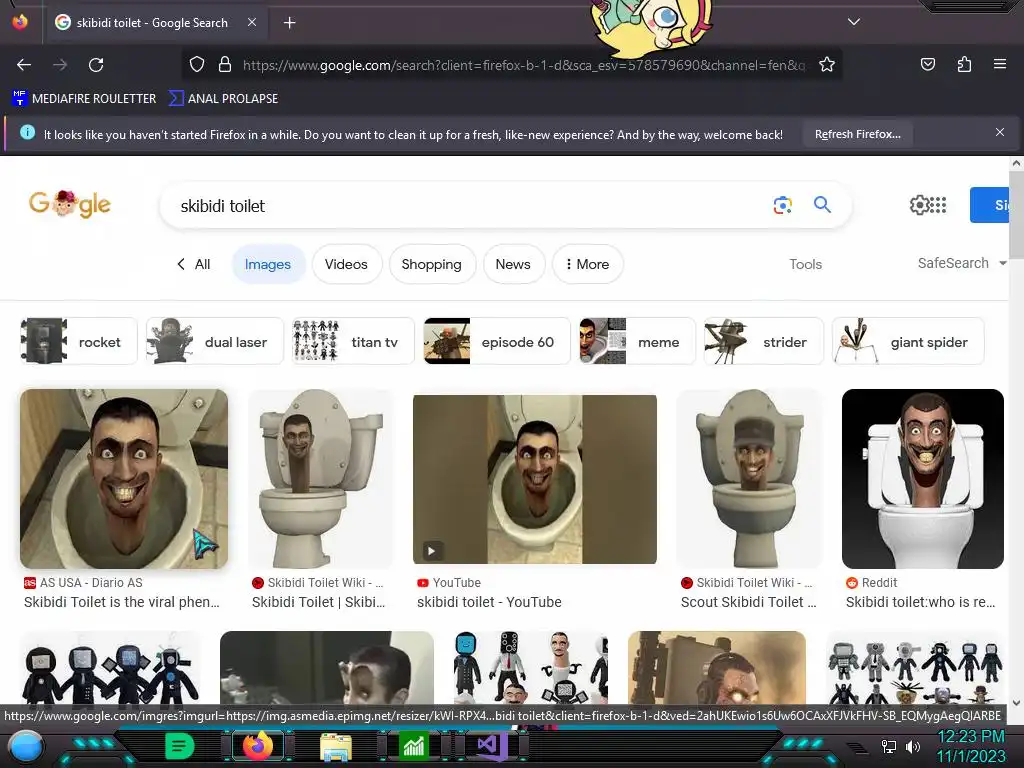Switch to News tab

coord(513,264)
